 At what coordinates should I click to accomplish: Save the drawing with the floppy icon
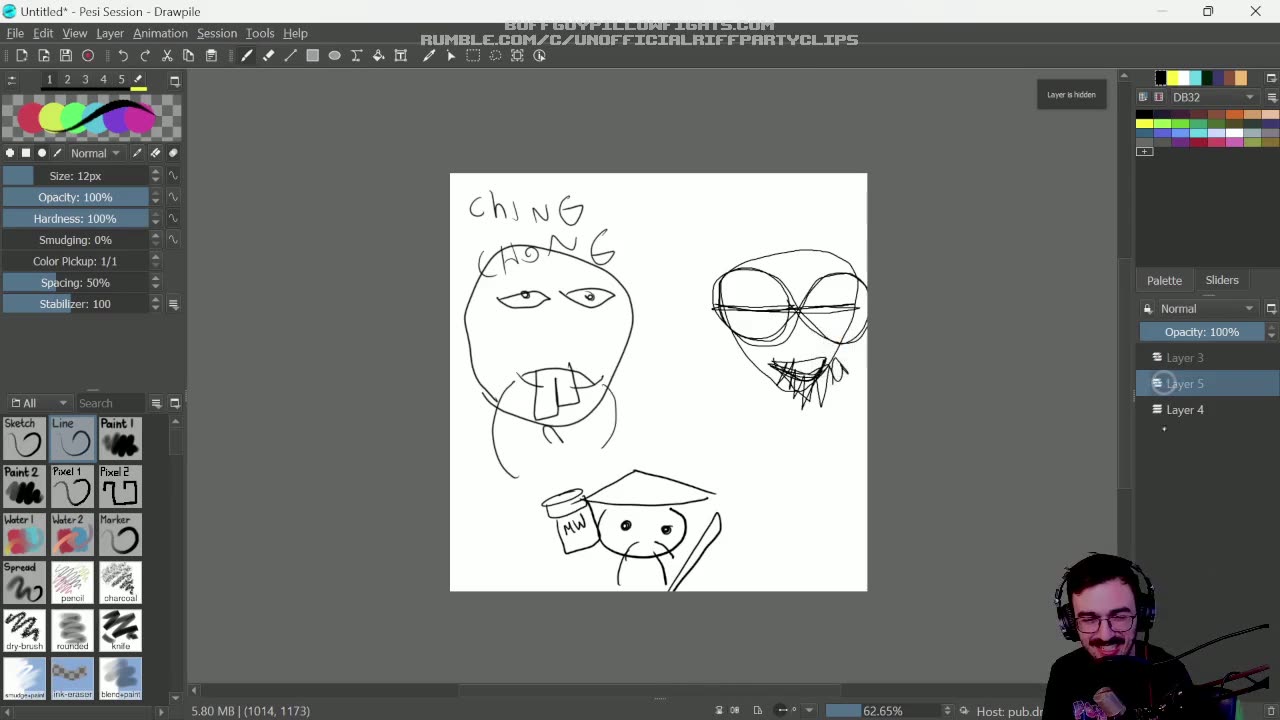pyautogui.click(x=66, y=56)
